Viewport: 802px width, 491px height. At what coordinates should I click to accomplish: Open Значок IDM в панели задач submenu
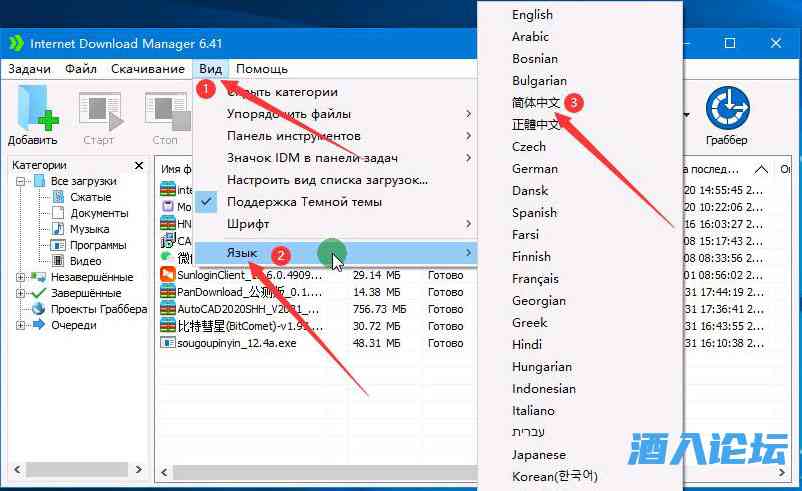[x=335, y=158]
